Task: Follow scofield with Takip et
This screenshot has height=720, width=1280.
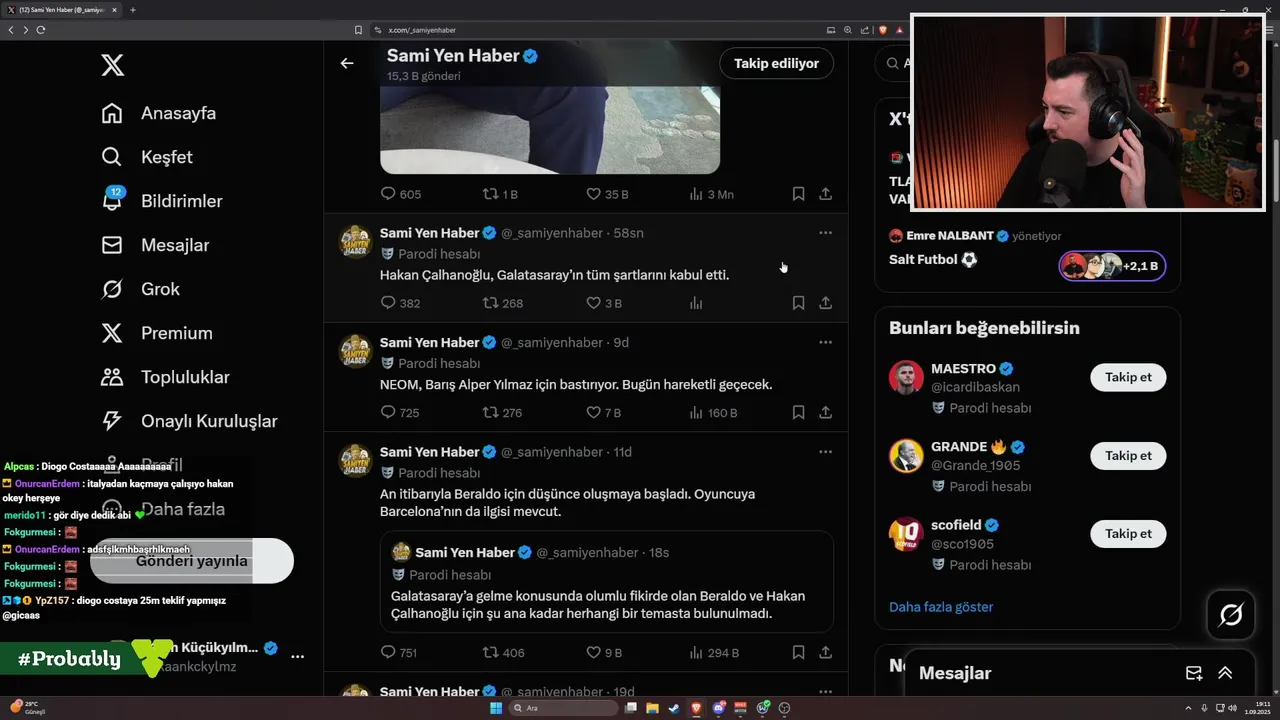Action: [x=1128, y=533]
